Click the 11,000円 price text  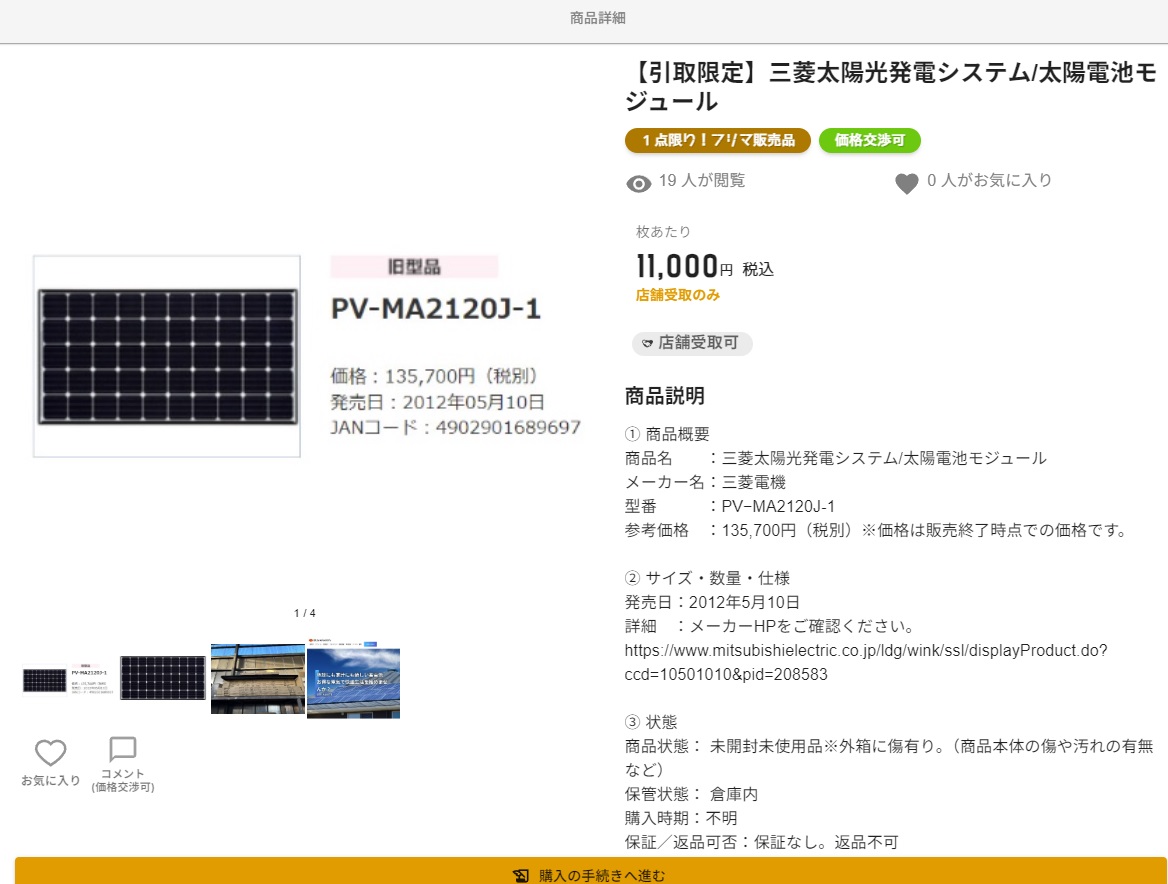pos(684,266)
